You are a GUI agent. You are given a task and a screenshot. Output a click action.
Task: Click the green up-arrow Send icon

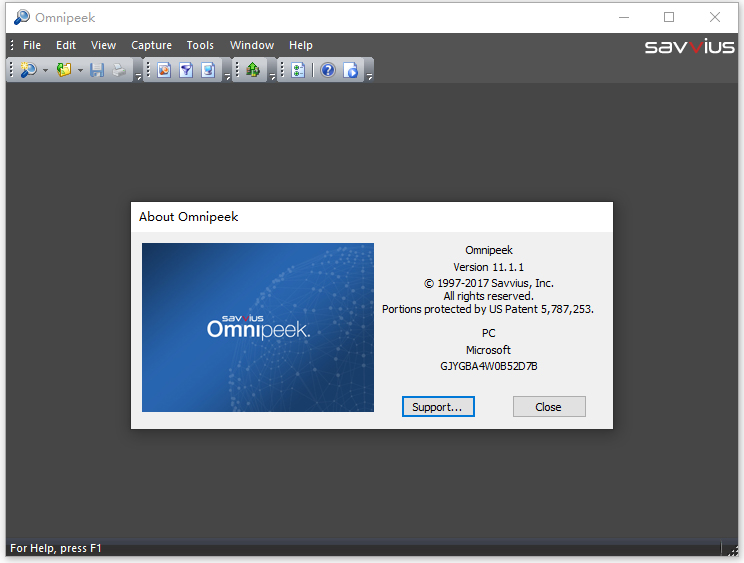(253, 70)
